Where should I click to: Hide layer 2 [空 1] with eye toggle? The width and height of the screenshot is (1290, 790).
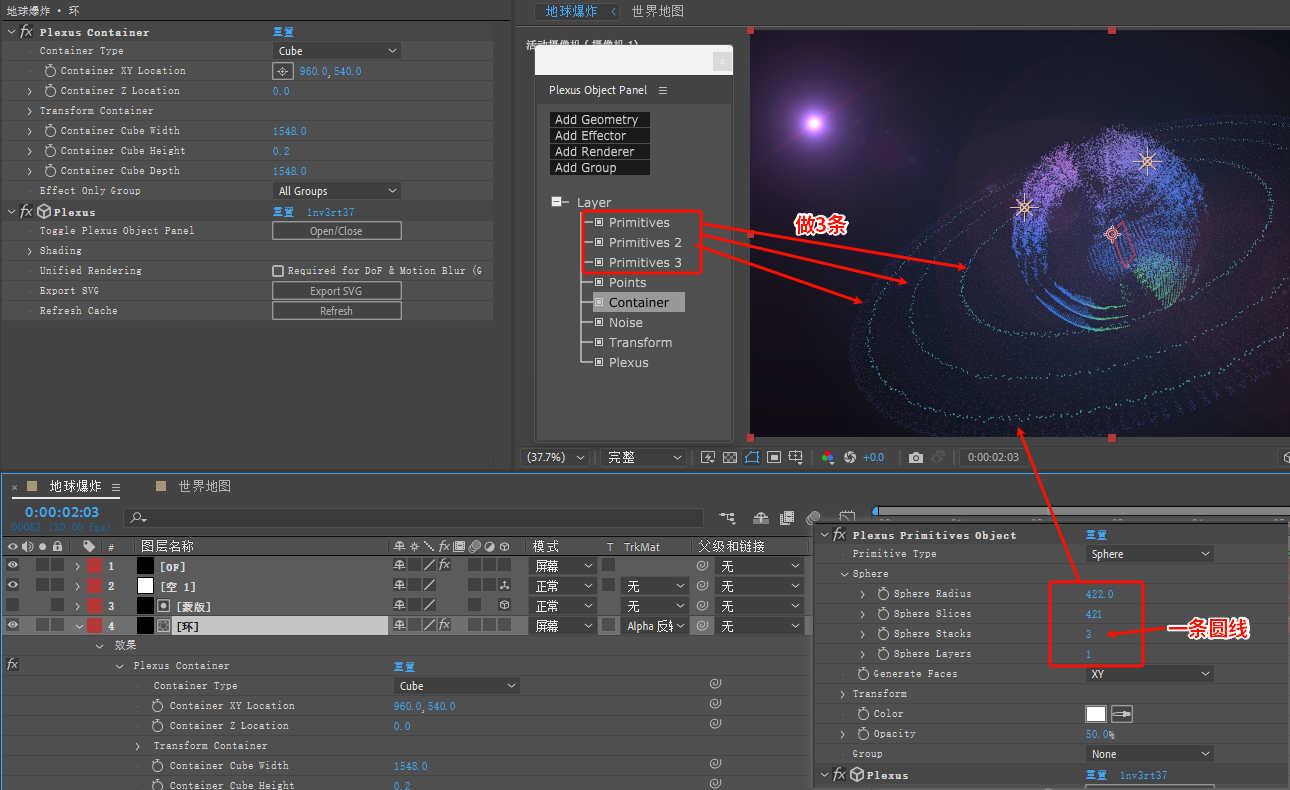click(x=13, y=586)
